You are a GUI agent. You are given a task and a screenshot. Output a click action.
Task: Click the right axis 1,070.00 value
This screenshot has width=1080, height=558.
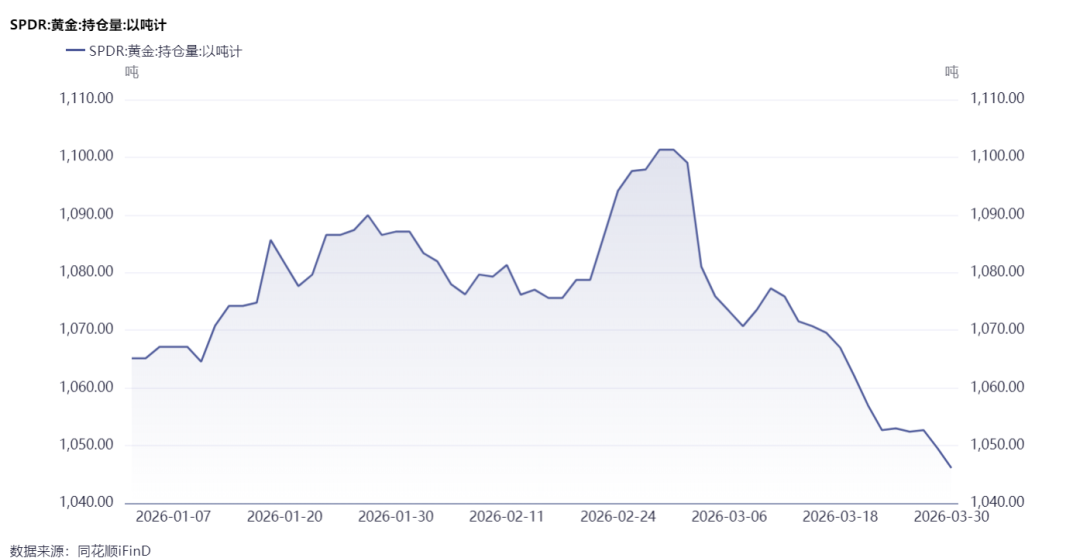tap(997, 330)
